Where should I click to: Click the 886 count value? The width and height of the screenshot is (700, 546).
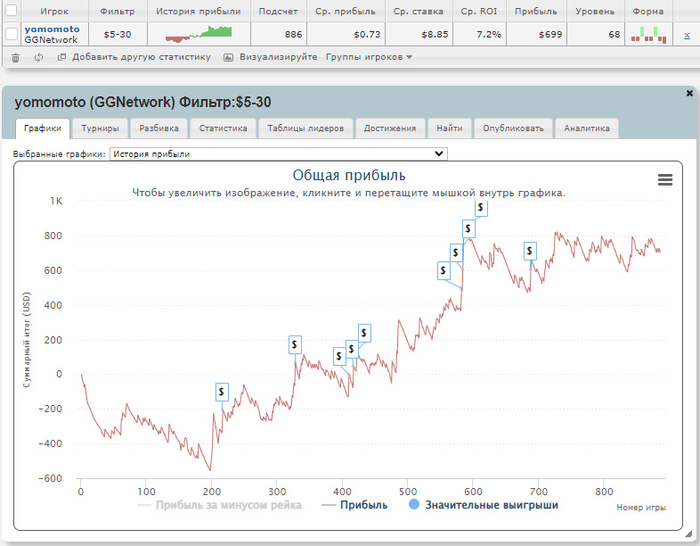(293, 34)
